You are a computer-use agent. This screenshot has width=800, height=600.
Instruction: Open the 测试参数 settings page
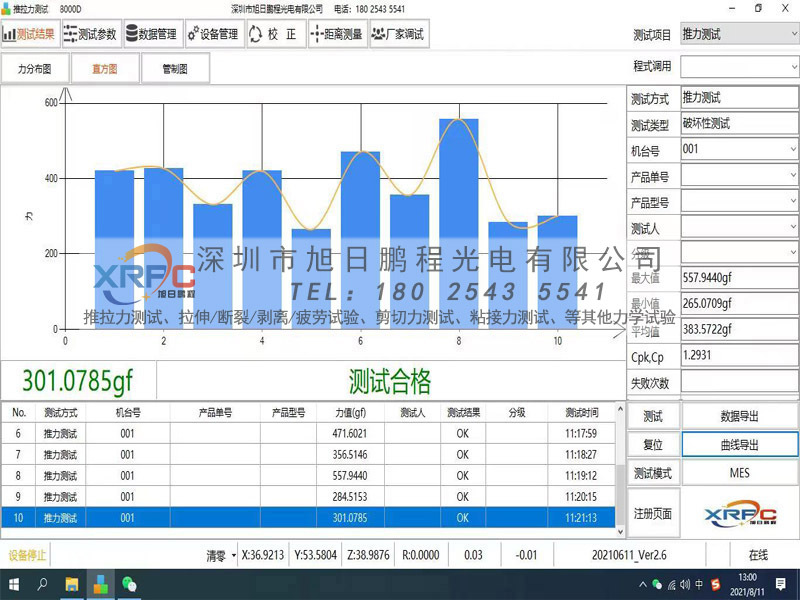click(x=92, y=34)
